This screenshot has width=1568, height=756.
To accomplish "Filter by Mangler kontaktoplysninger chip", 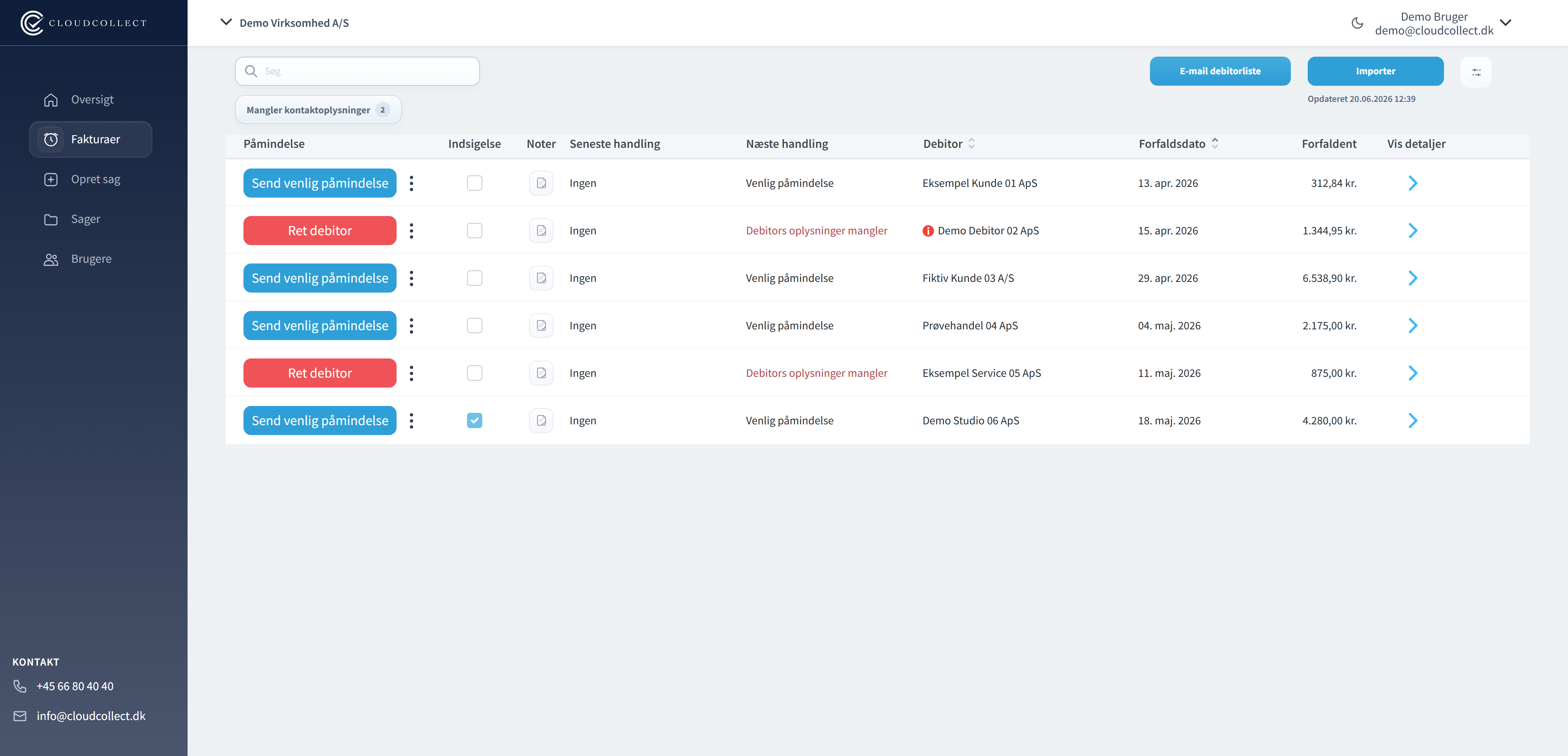I will click(318, 110).
